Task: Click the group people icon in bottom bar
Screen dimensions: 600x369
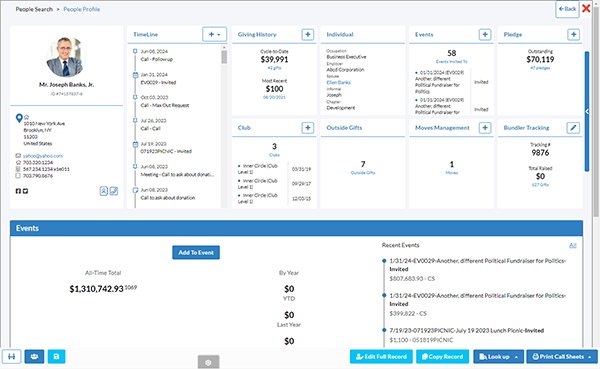Action: (34, 356)
